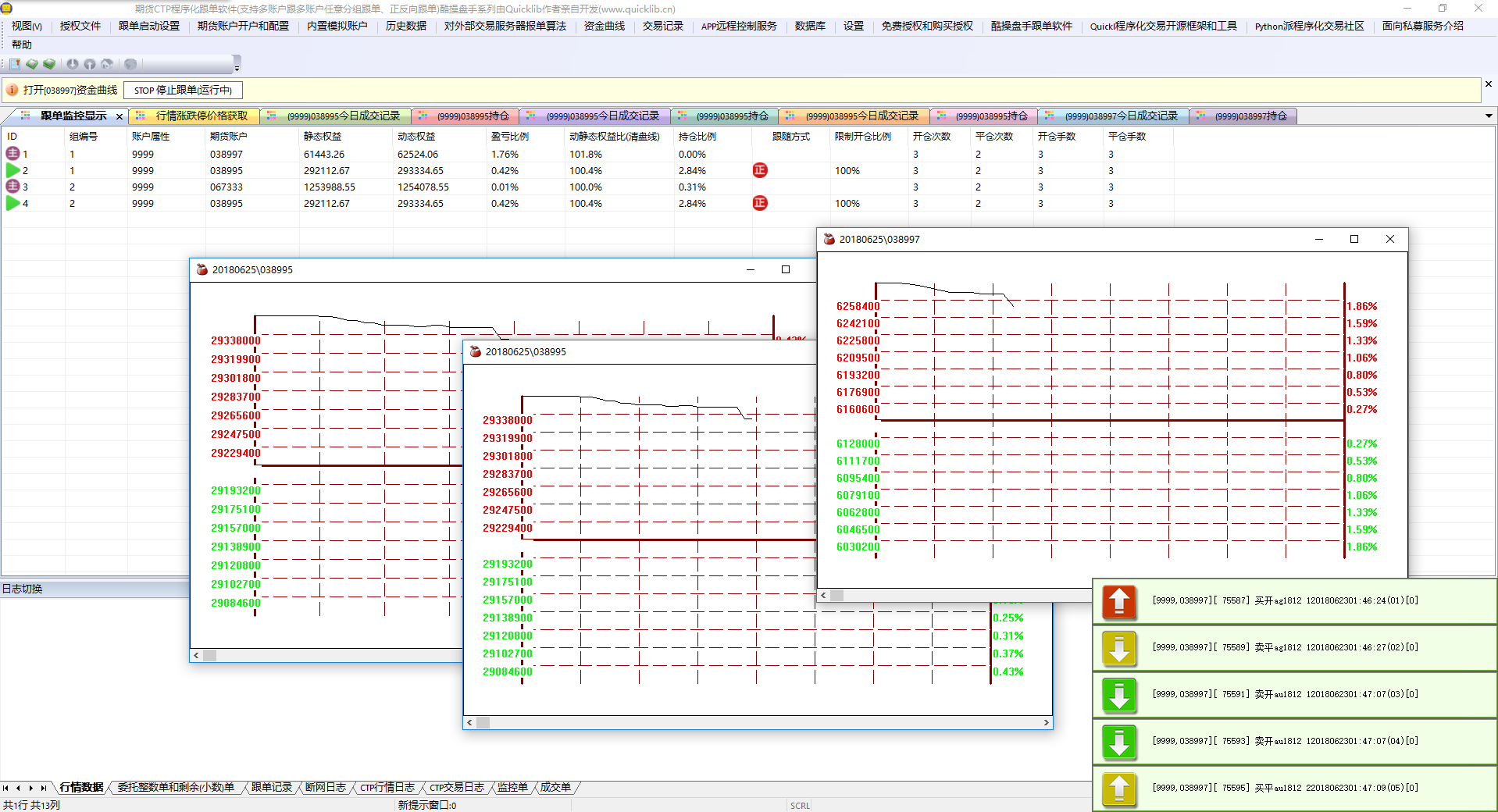This screenshot has height=812, width=1498.
Task: Click right arrow of front 038995 chart scrollbar
Action: [1046, 723]
